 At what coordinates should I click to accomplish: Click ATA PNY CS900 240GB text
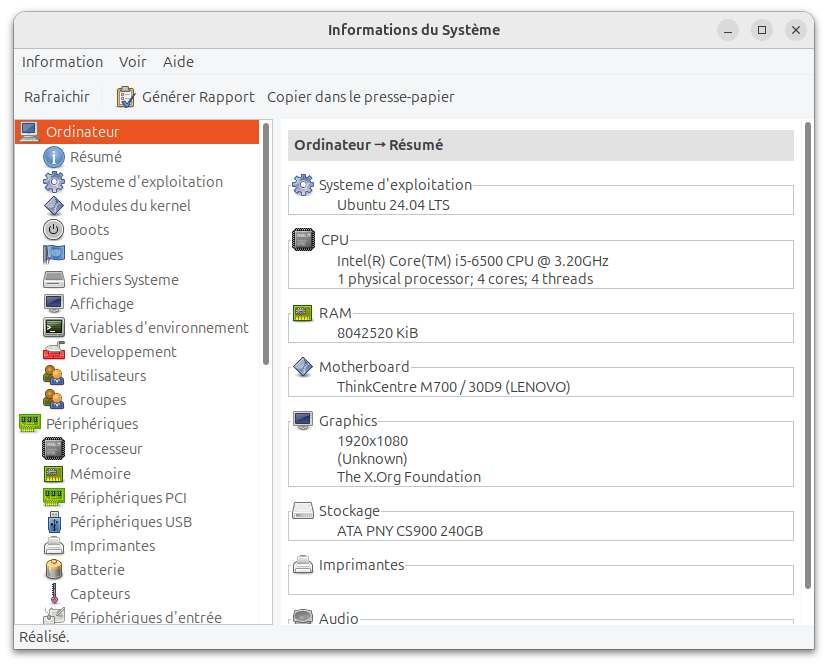[x=410, y=531]
